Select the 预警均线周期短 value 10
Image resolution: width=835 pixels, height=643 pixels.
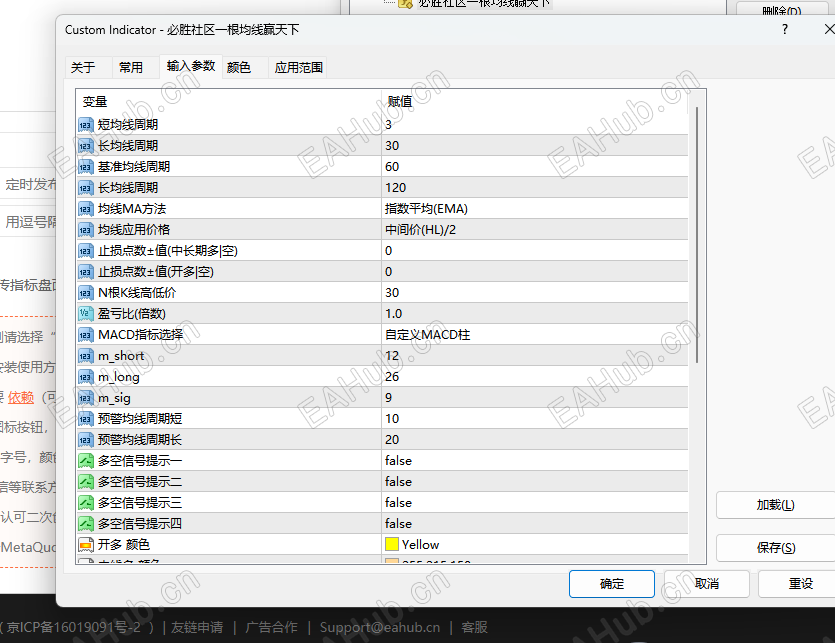click(x=535, y=419)
